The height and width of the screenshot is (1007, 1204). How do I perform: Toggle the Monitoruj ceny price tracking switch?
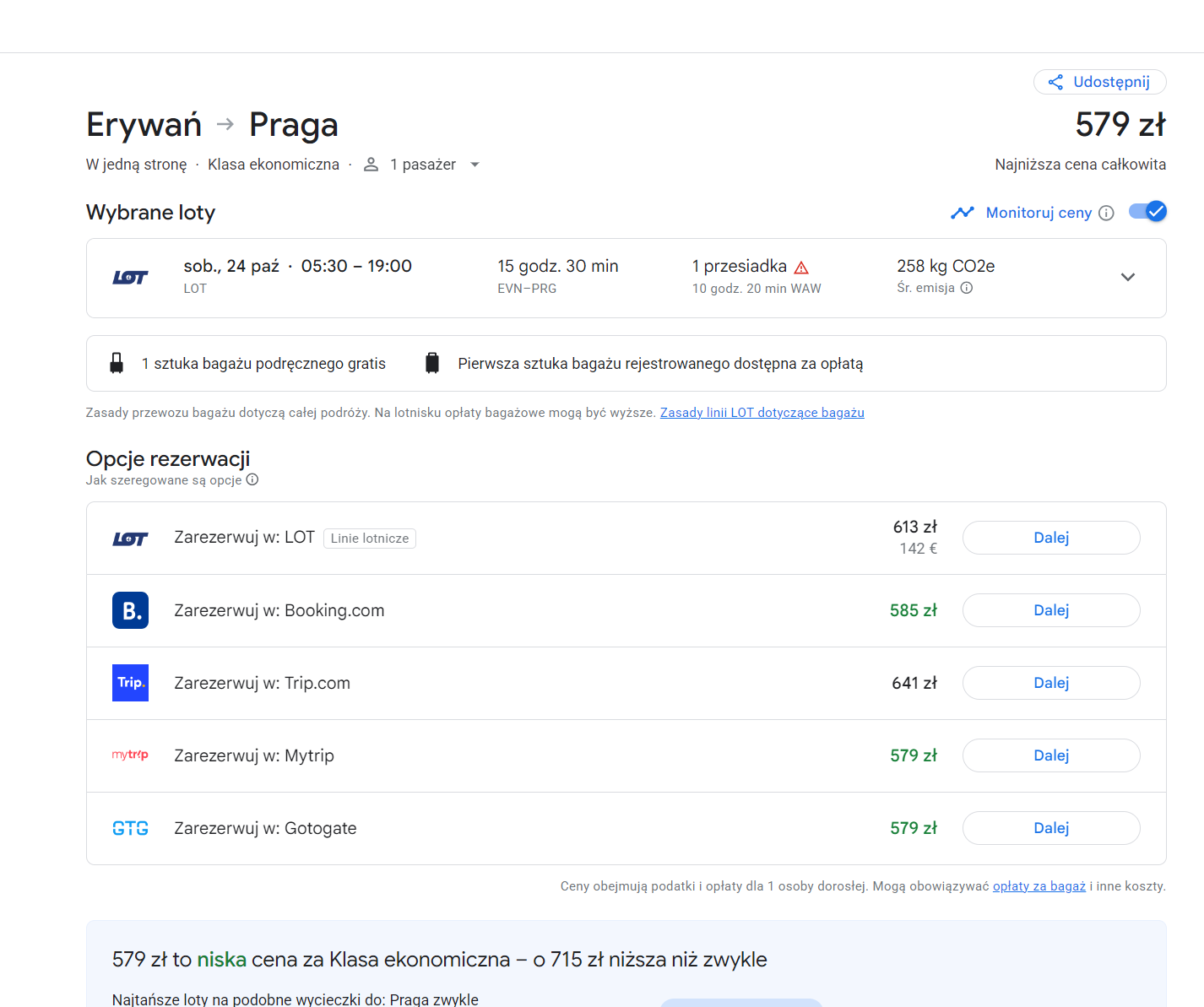point(1147,211)
